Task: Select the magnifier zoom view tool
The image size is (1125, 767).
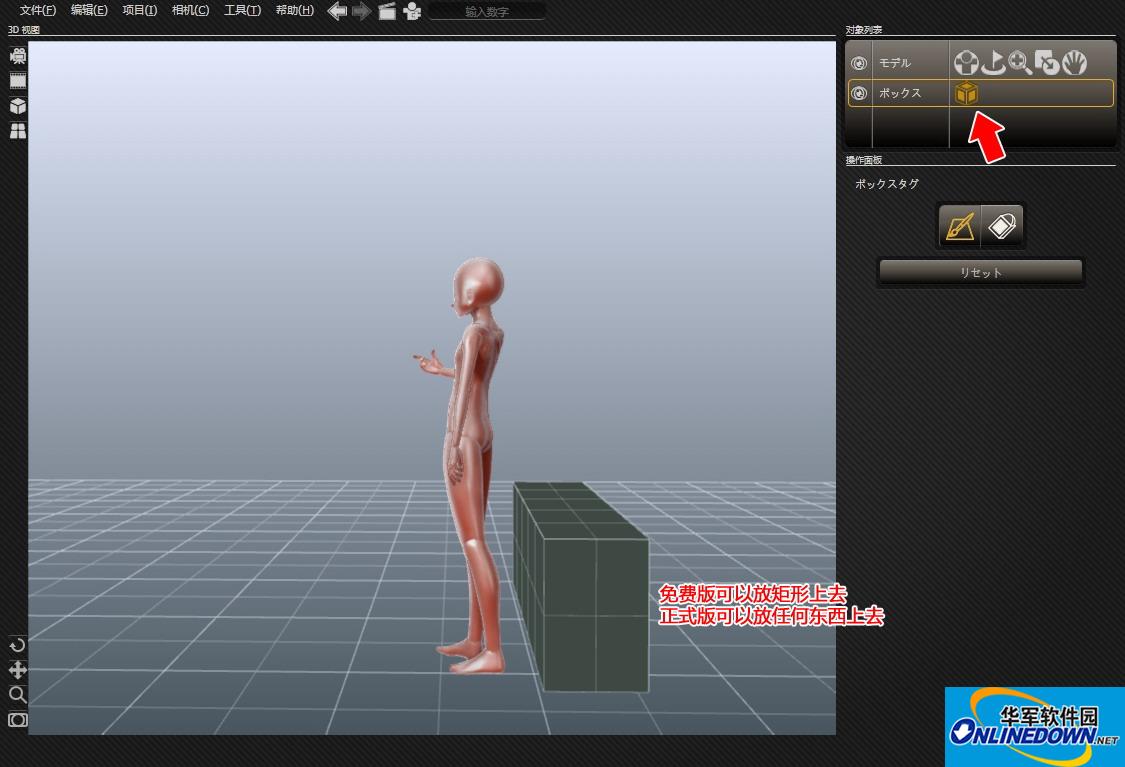Action: 18,695
